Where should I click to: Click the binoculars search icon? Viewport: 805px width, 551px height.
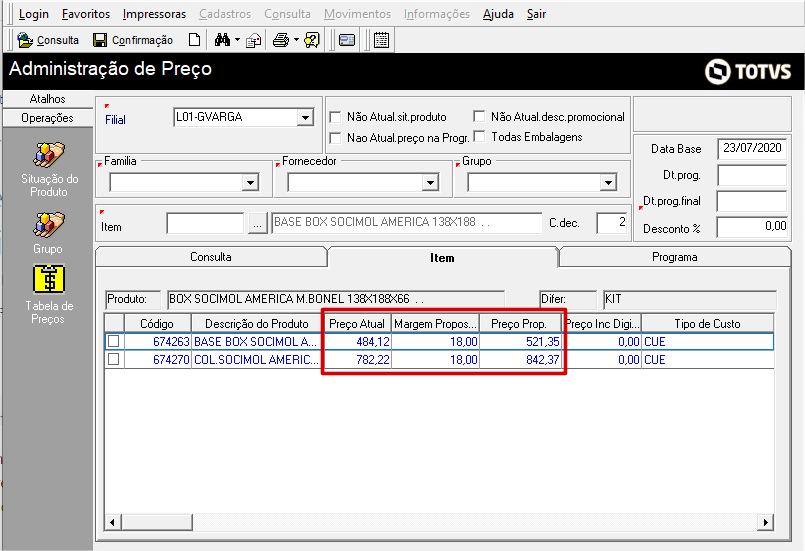click(x=222, y=40)
